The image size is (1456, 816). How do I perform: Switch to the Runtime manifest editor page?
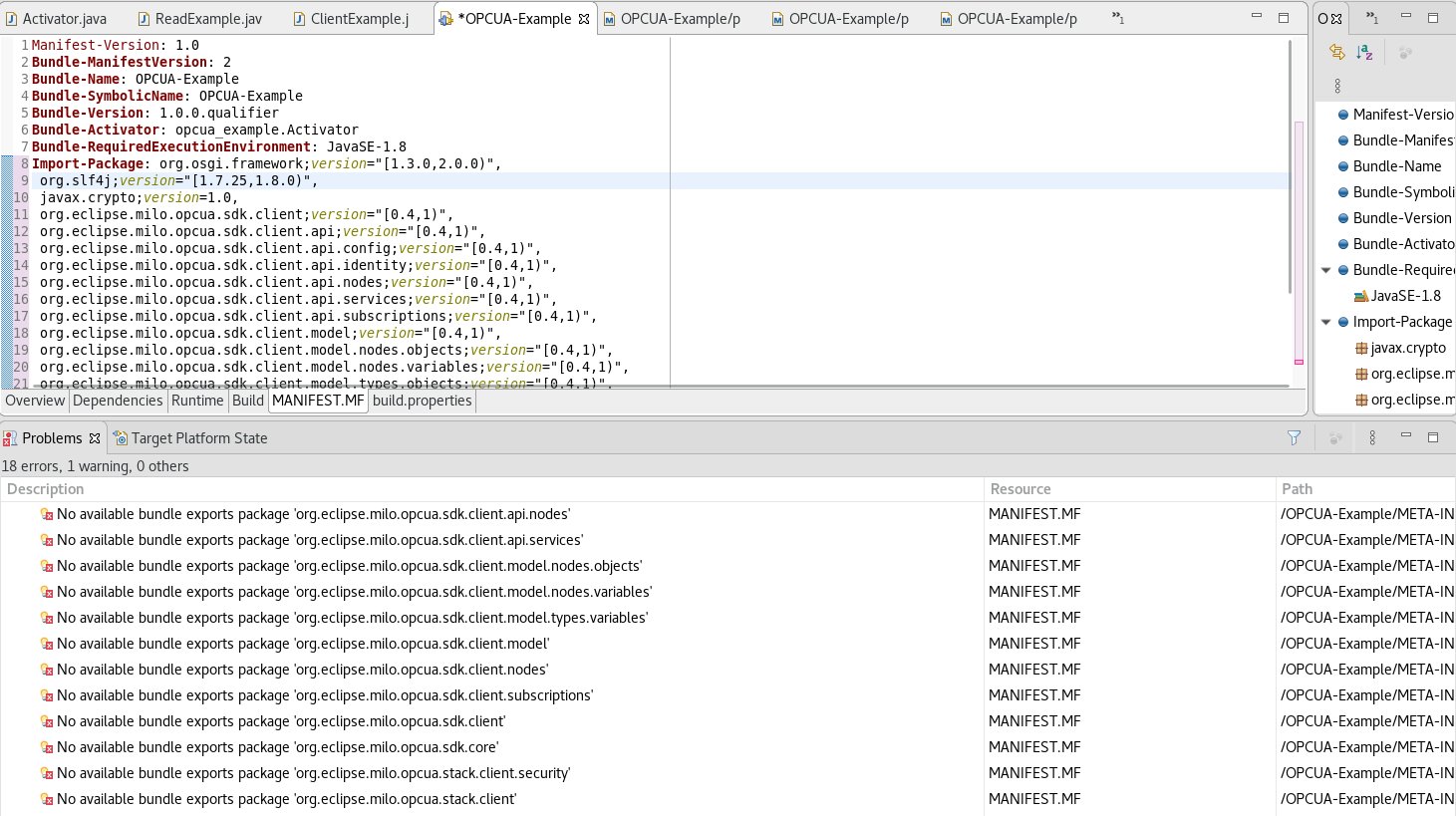click(x=197, y=401)
